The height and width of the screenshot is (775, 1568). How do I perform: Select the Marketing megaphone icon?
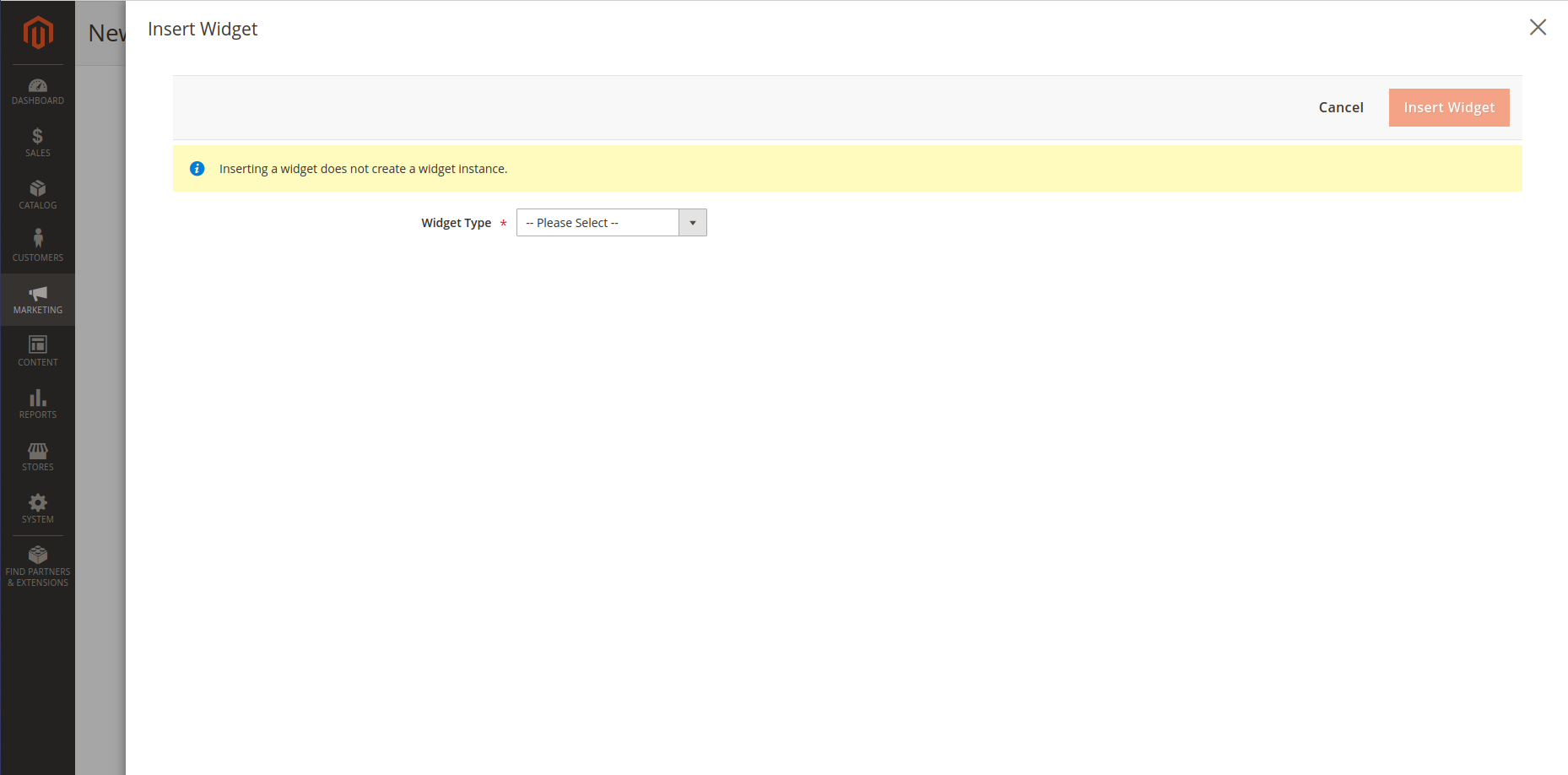click(x=38, y=294)
